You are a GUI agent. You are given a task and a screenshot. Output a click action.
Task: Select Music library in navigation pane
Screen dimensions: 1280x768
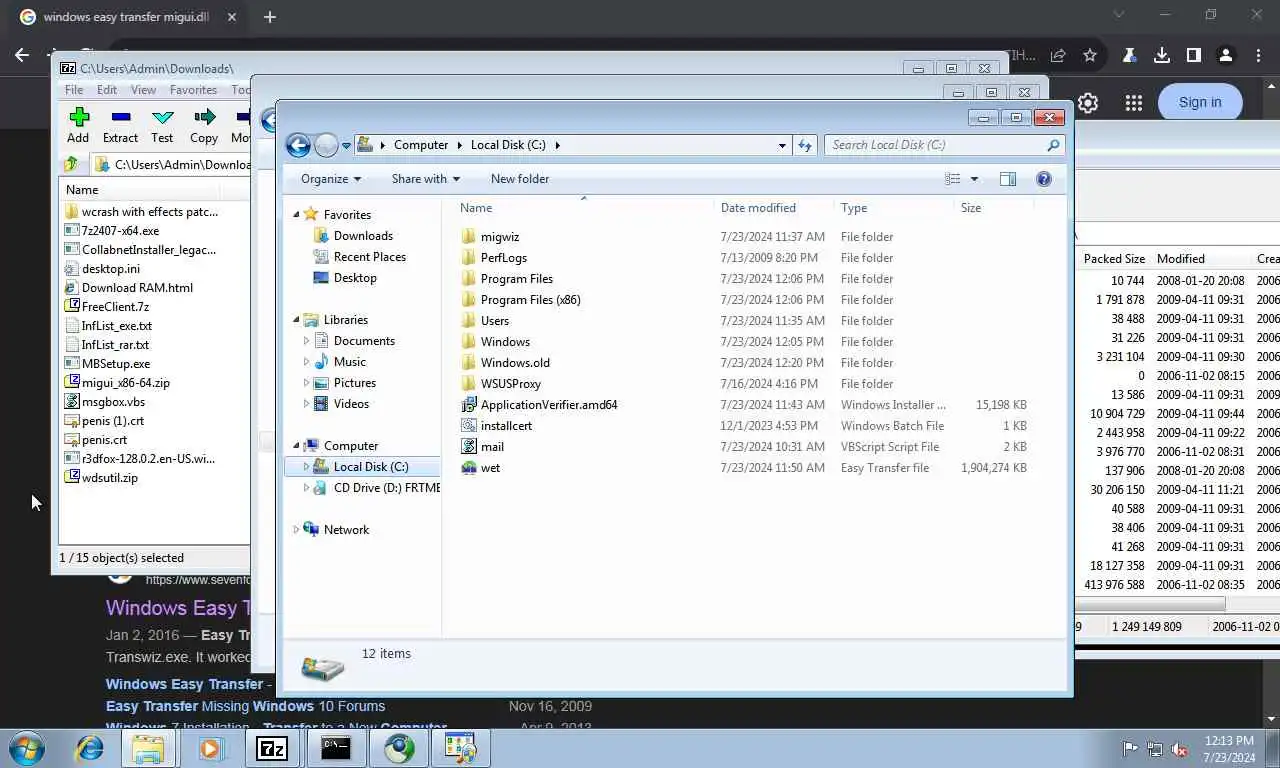coord(350,362)
